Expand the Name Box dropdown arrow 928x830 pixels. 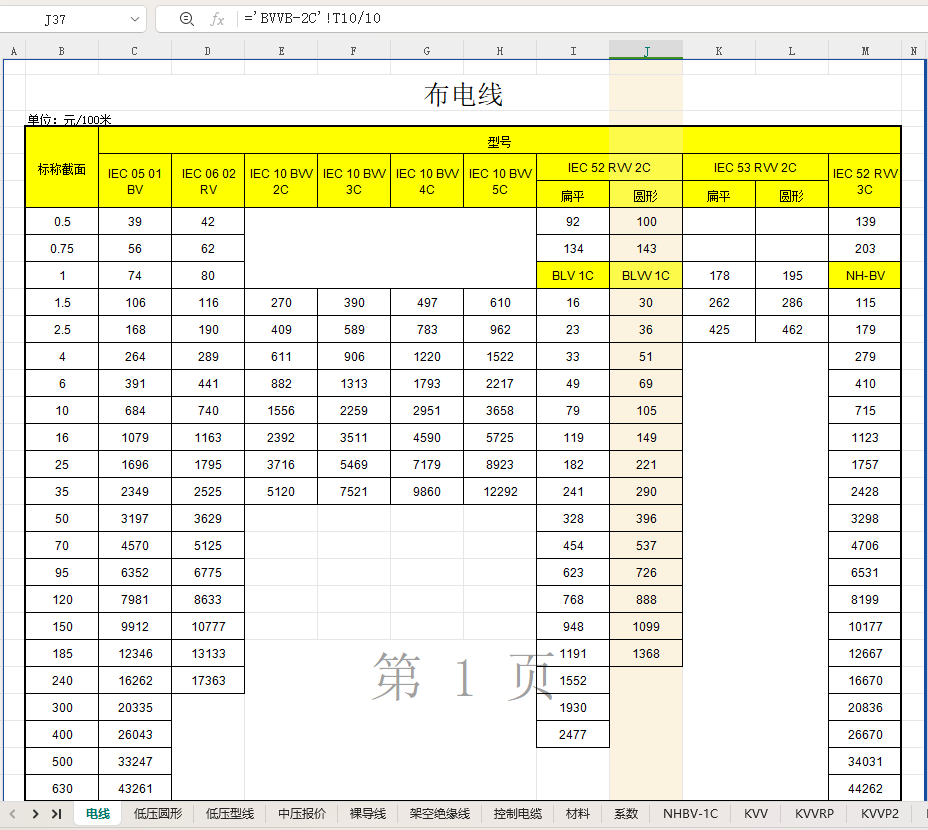click(135, 19)
